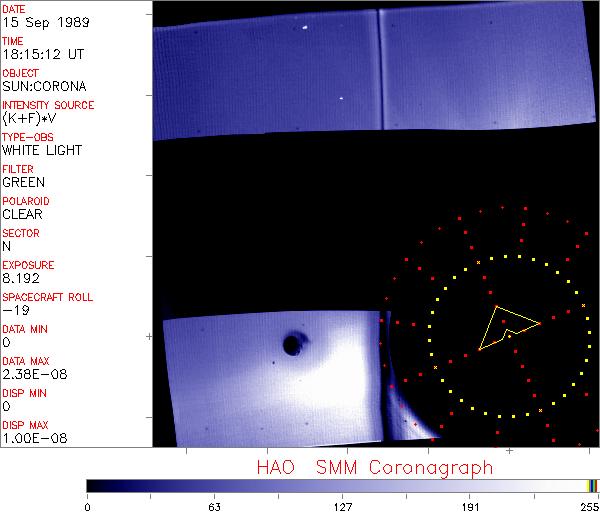Click the display max value 1.00E-08
This screenshot has height=512, width=600.
point(32,438)
